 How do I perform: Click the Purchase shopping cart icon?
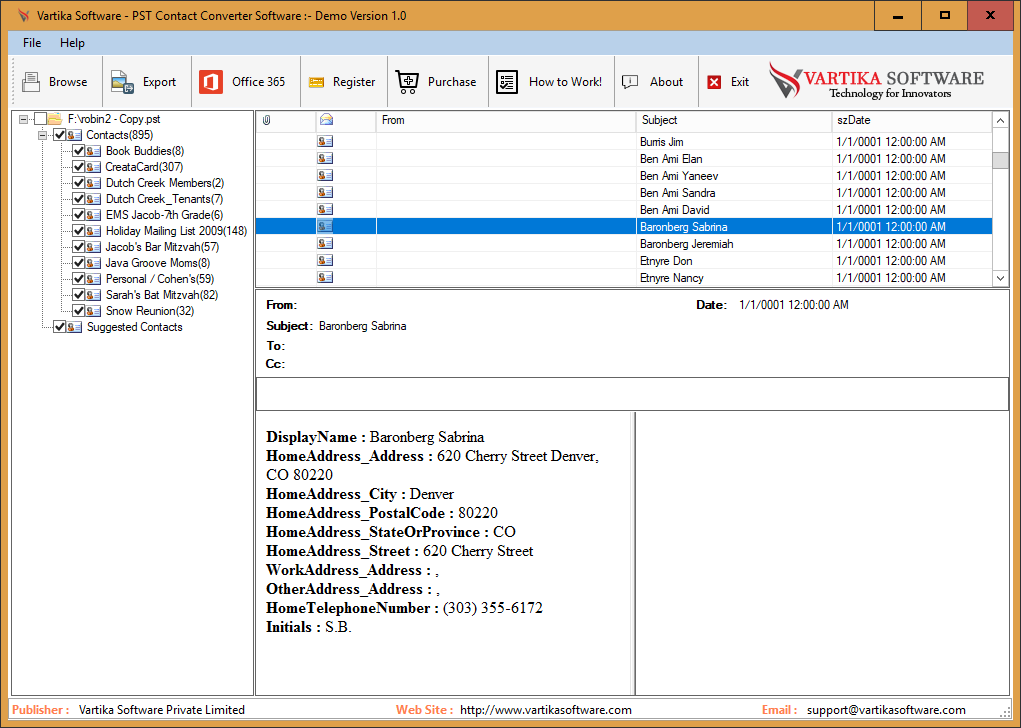(x=408, y=82)
